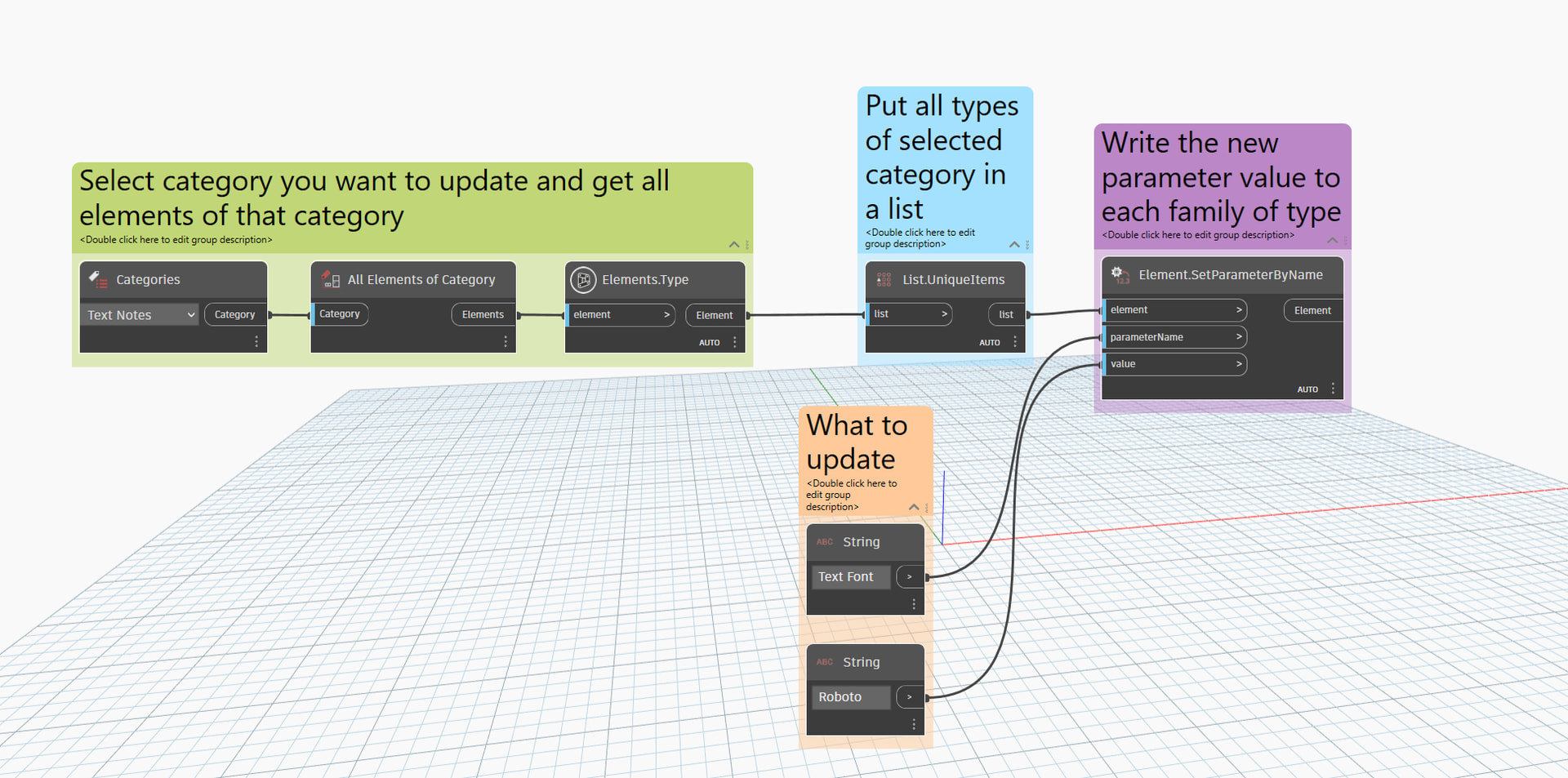The width and height of the screenshot is (1568, 778).
Task: Click the List.UniqueItems node icon
Action: pos(884,279)
